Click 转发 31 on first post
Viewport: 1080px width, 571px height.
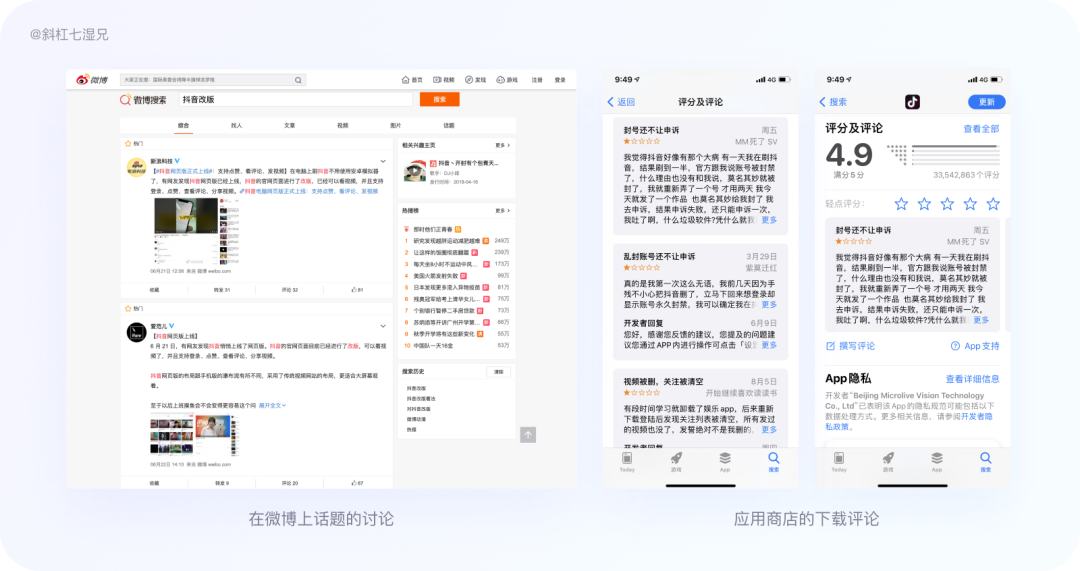click(222, 290)
